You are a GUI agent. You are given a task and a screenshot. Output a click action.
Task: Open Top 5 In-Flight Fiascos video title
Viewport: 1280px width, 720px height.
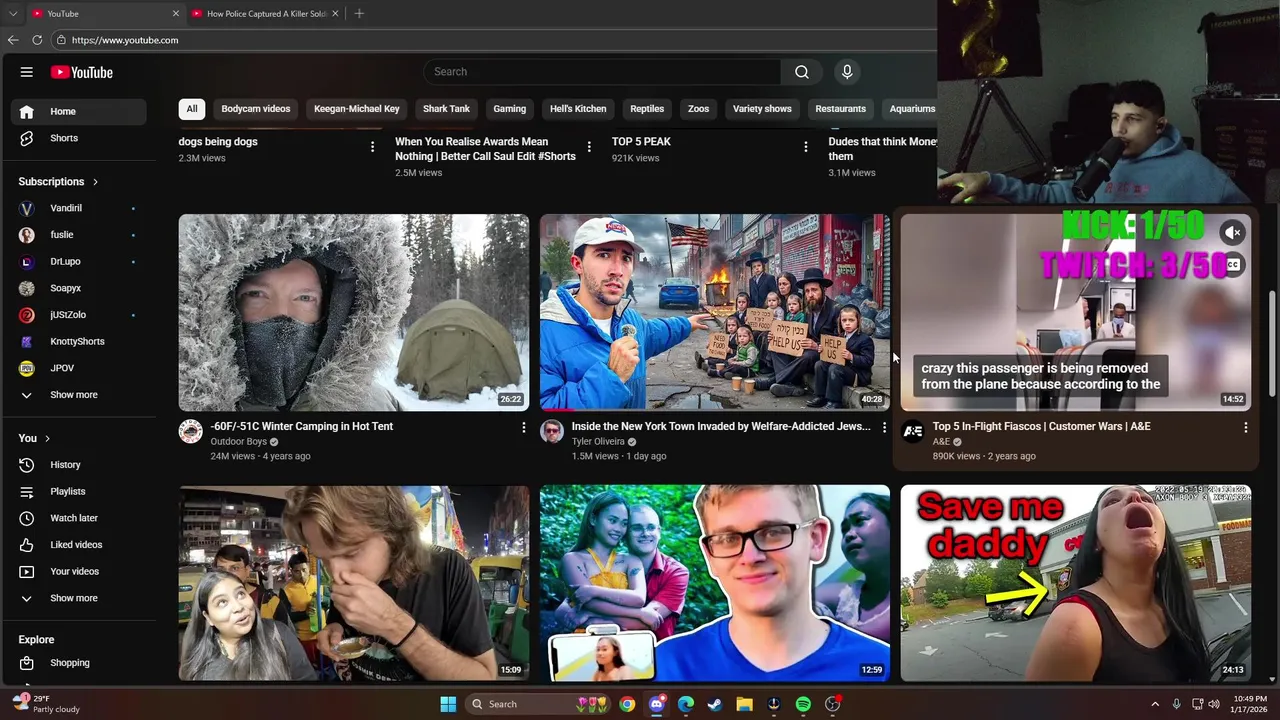[x=1041, y=426]
